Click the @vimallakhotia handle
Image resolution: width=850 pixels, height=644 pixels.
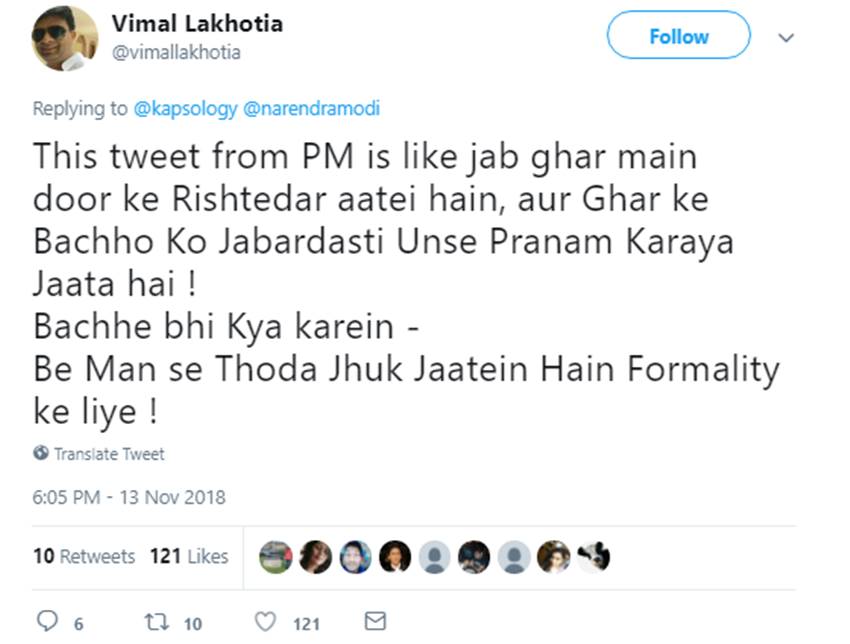pyautogui.click(x=176, y=52)
